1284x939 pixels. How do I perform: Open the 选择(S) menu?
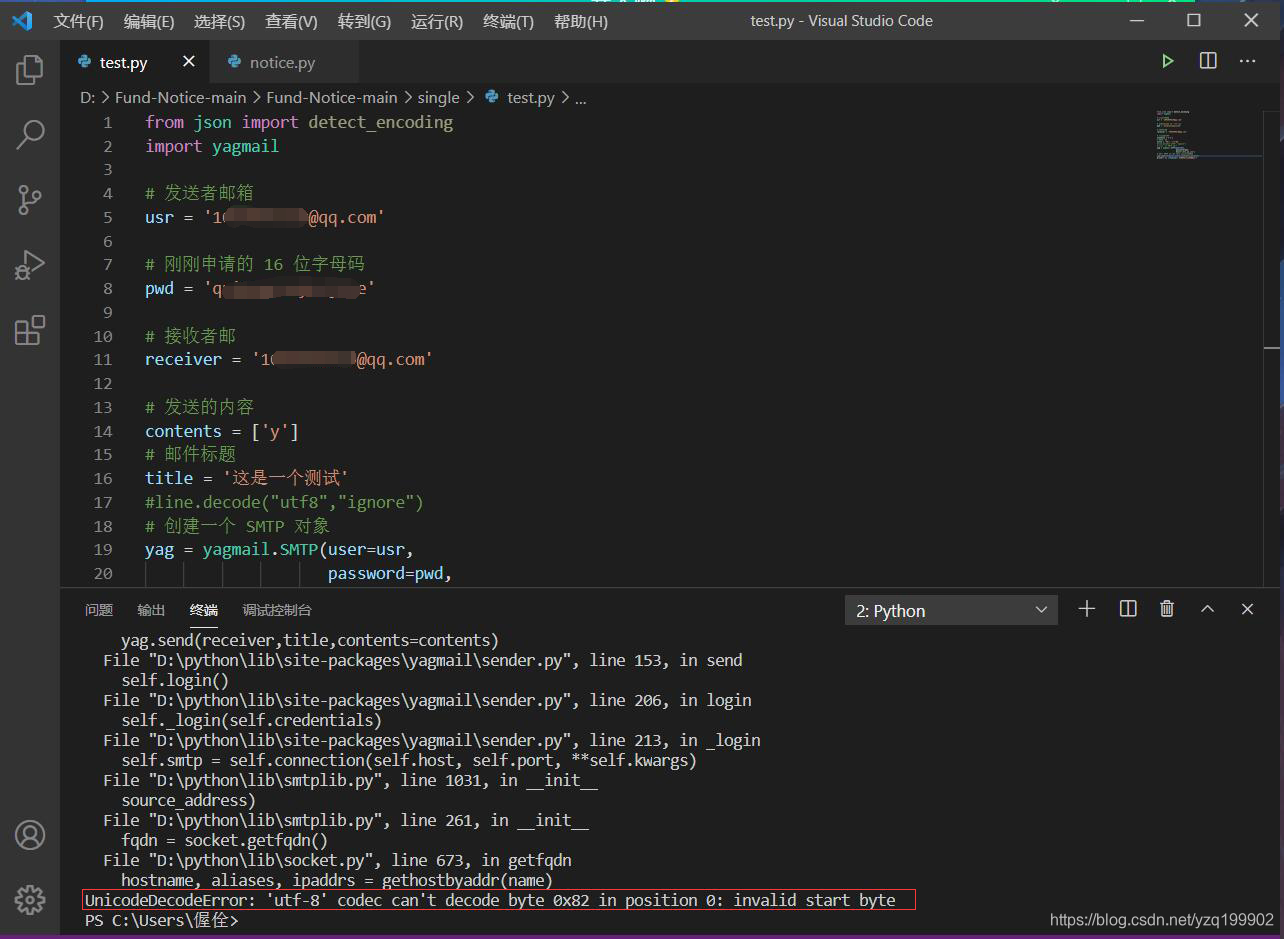pos(219,21)
